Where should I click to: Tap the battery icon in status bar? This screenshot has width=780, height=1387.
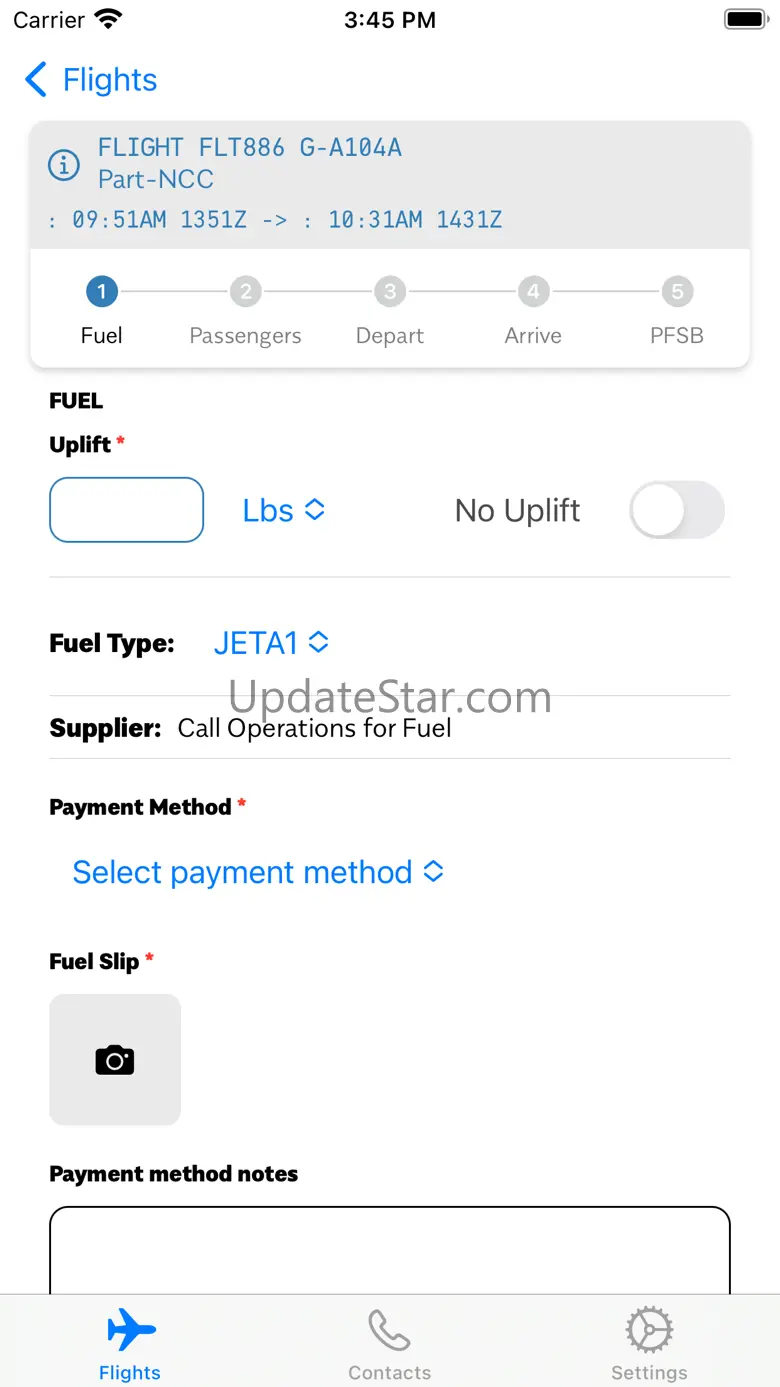745,20
